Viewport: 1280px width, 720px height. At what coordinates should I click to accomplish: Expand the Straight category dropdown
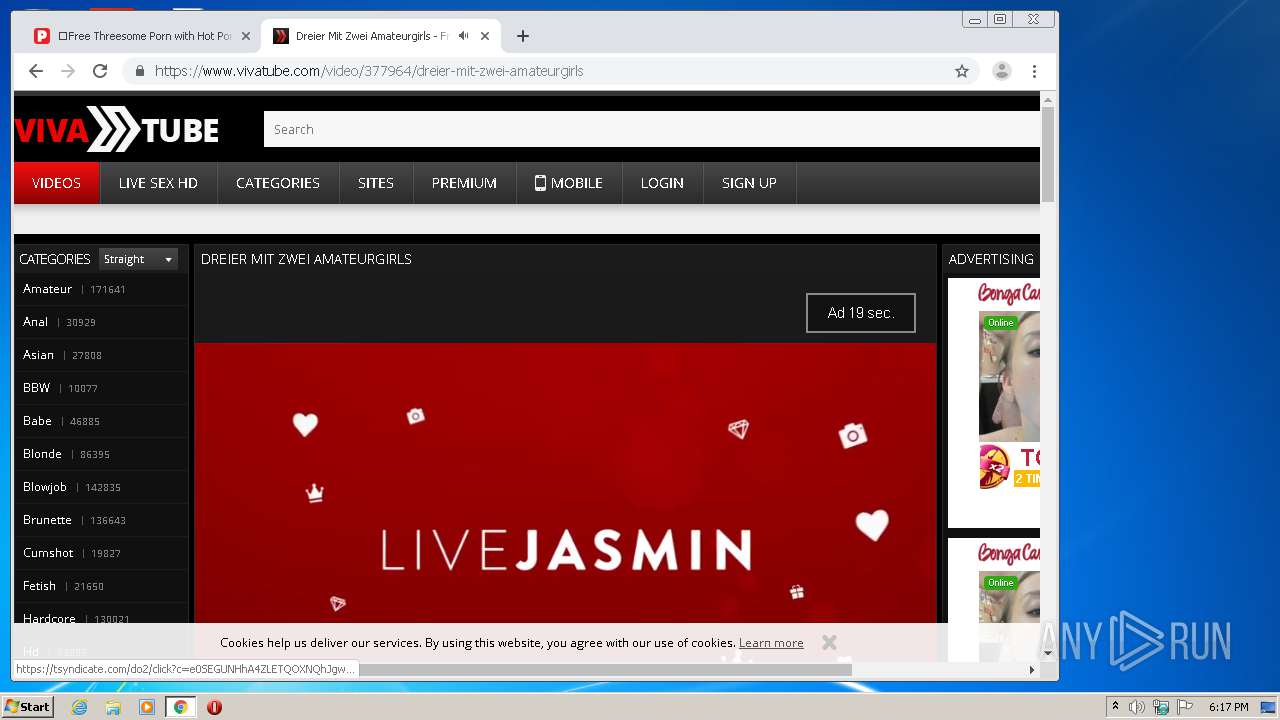[x=138, y=259]
